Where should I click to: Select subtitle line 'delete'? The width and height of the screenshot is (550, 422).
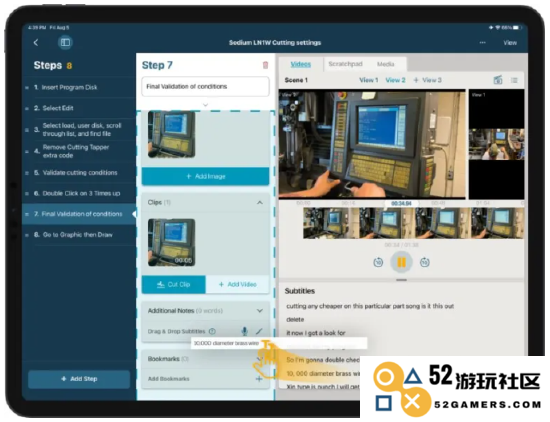point(295,320)
